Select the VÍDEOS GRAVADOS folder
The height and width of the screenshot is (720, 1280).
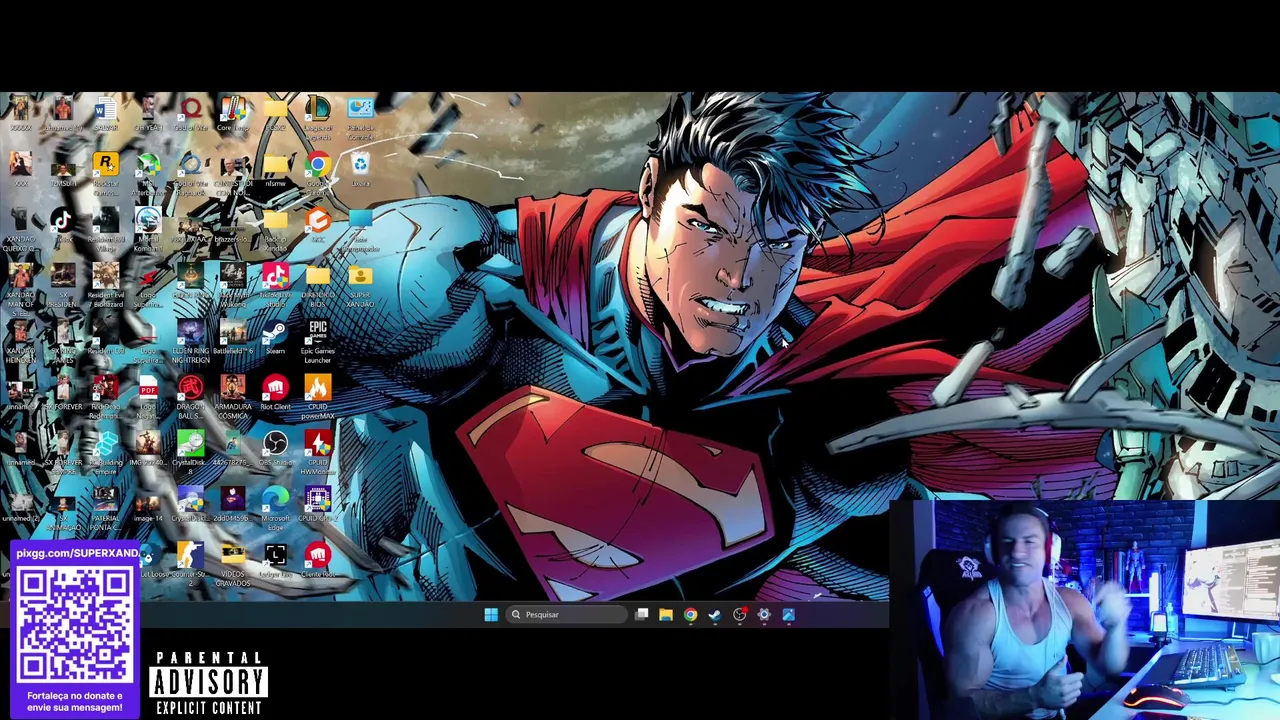233,565
